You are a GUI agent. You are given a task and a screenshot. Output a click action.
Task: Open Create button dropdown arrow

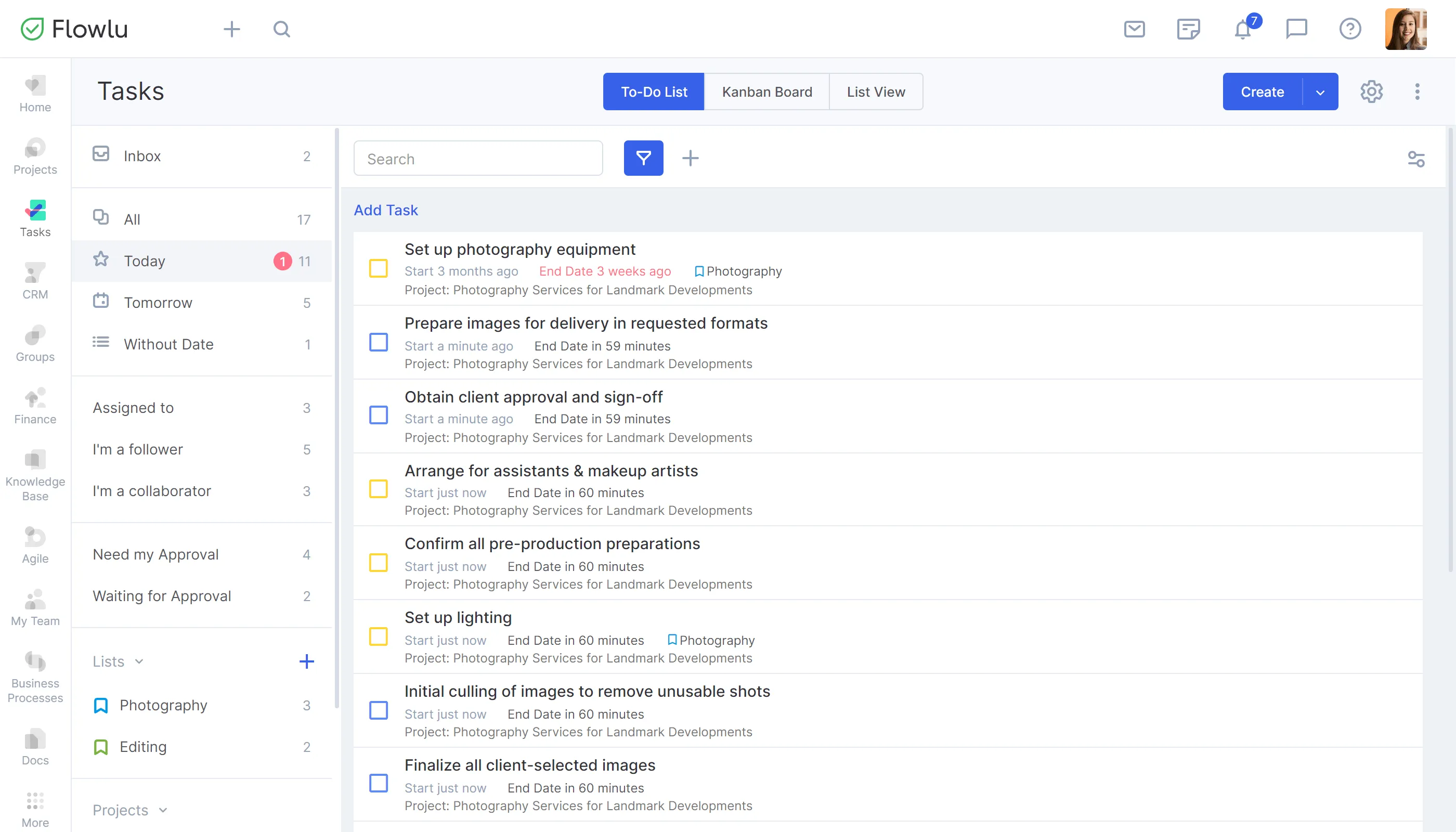(1320, 92)
